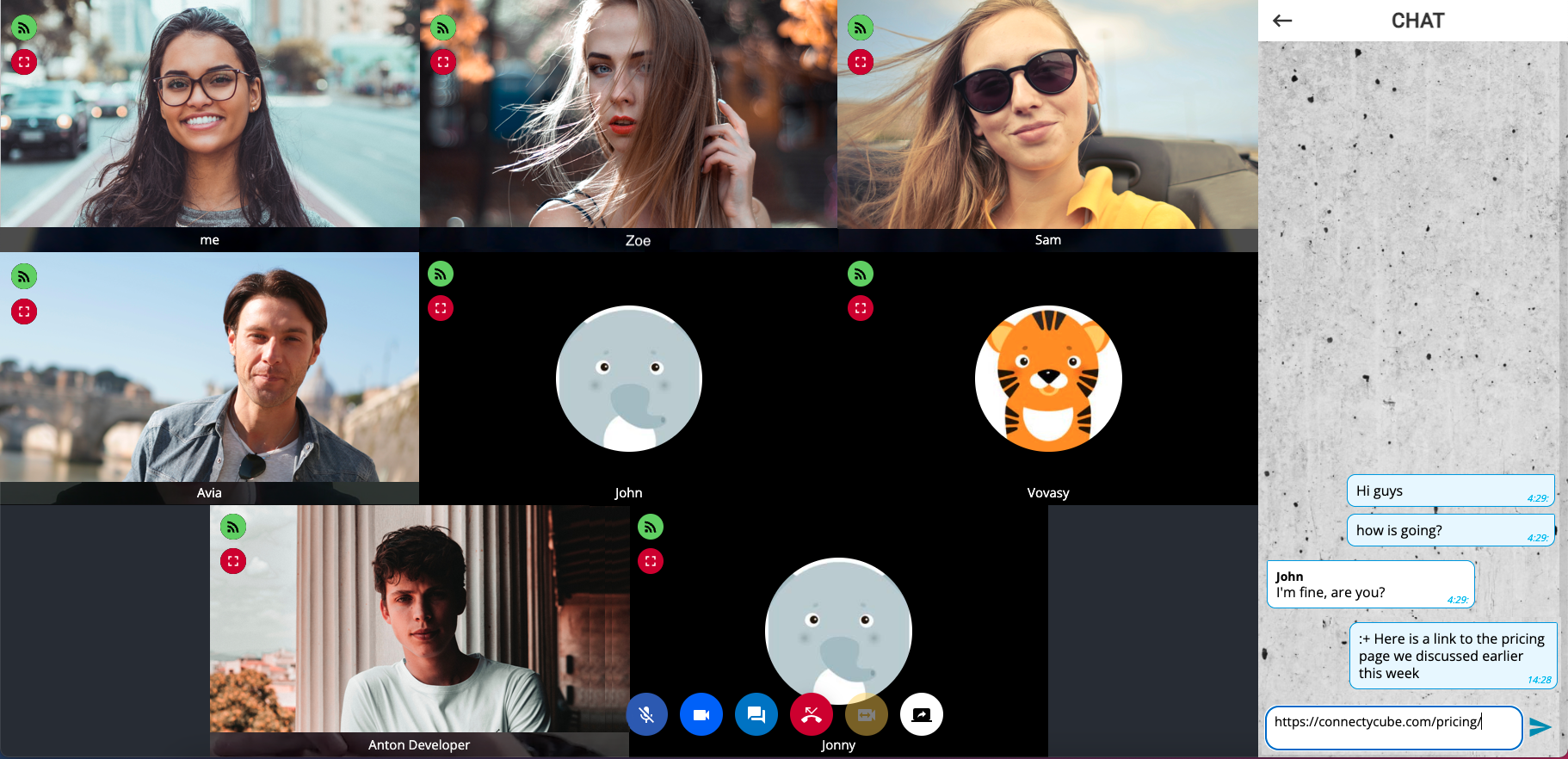
Task: Expand Sam's video with red fullscreen icon
Action: click(861, 62)
